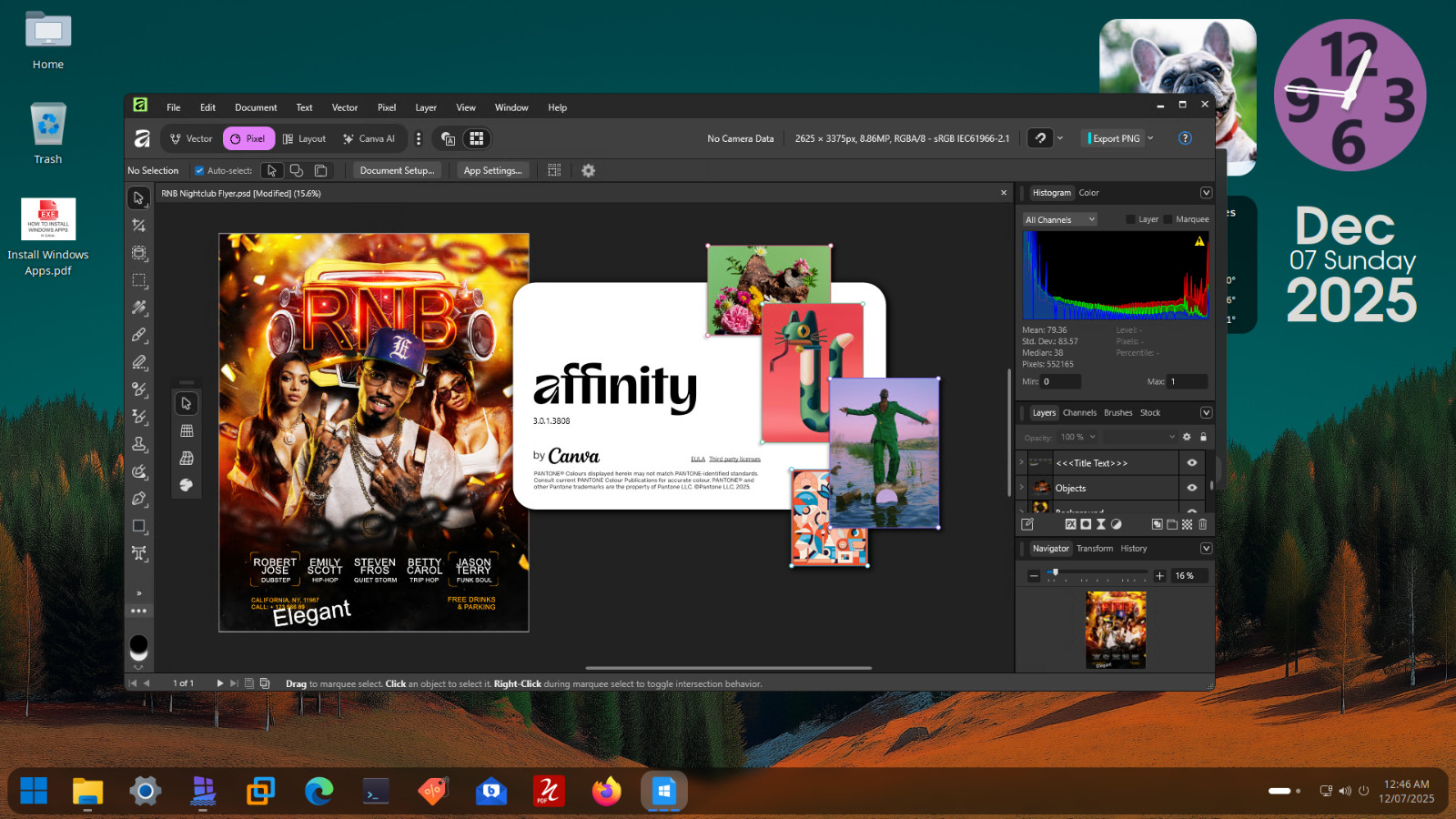This screenshot has width=1456, height=819.
Task: Switch to the Vector studio
Action: click(x=191, y=138)
